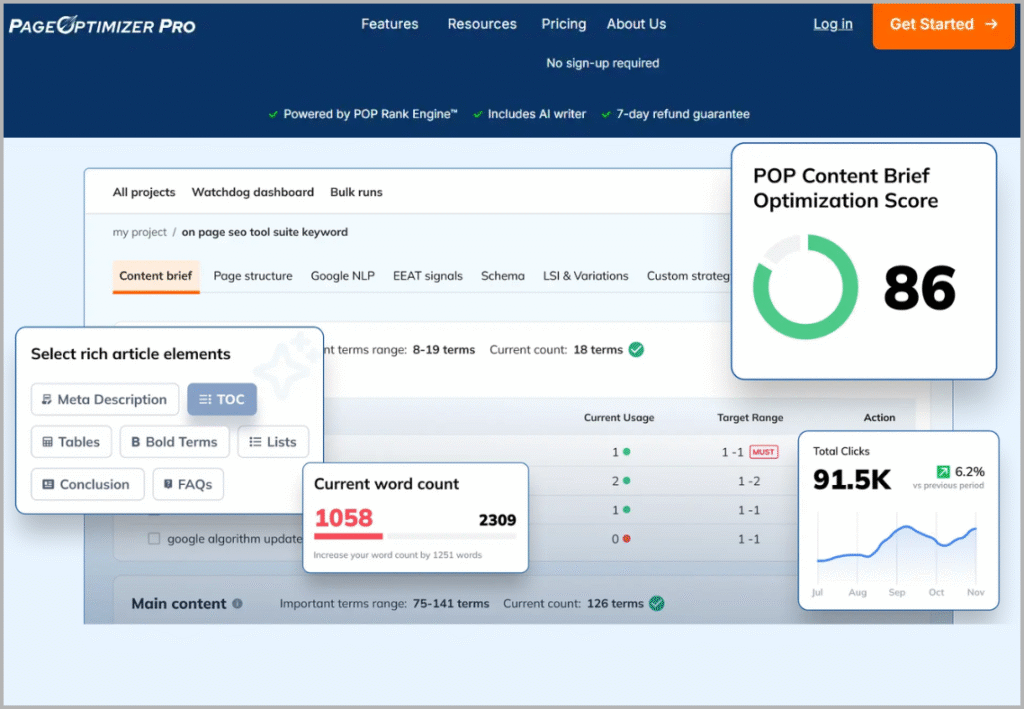
Task: Click the Total Clicks trend chart
Action: tap(898, 545)
